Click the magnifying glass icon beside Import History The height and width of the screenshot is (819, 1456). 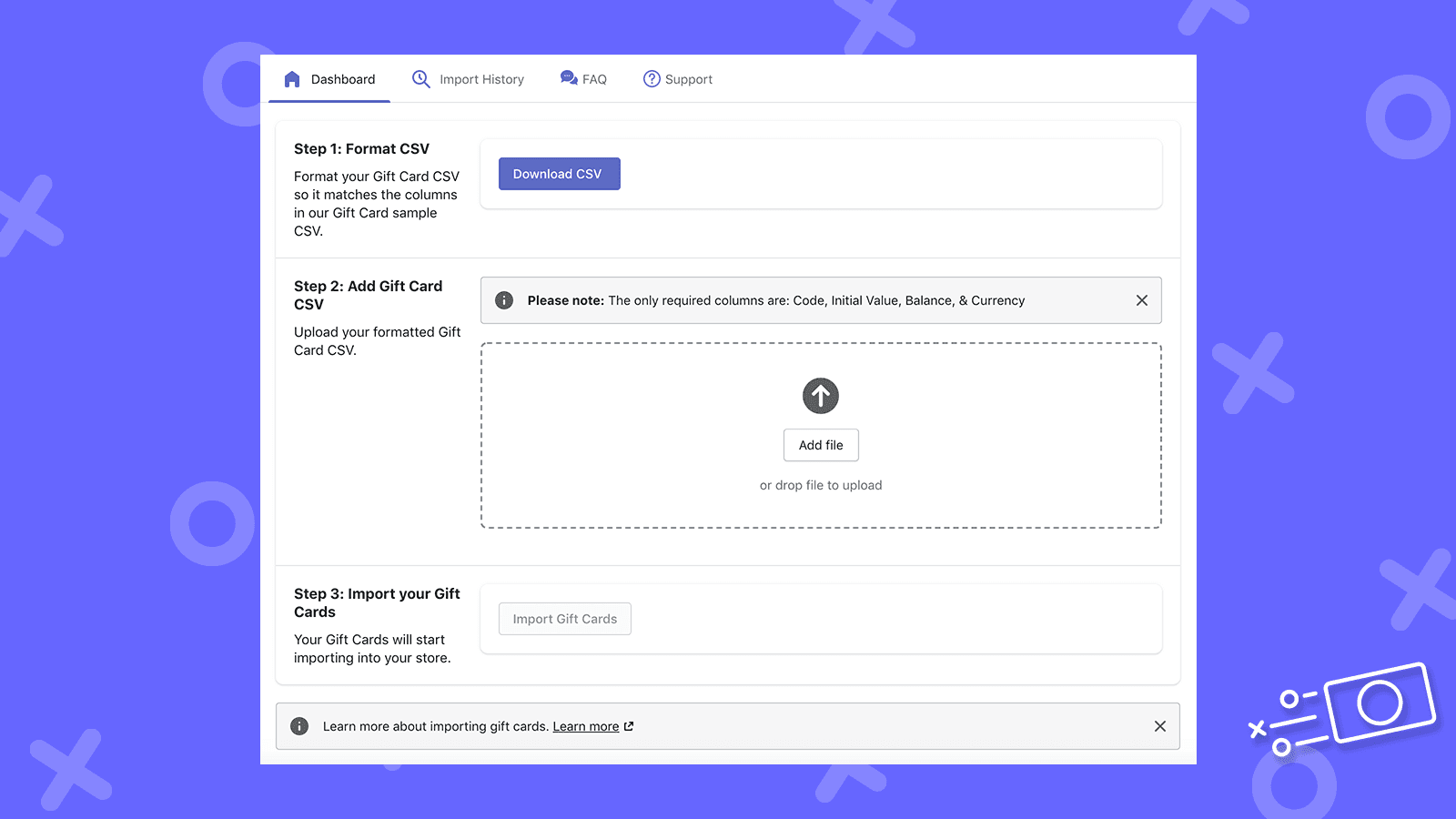(x=420, y=79)
